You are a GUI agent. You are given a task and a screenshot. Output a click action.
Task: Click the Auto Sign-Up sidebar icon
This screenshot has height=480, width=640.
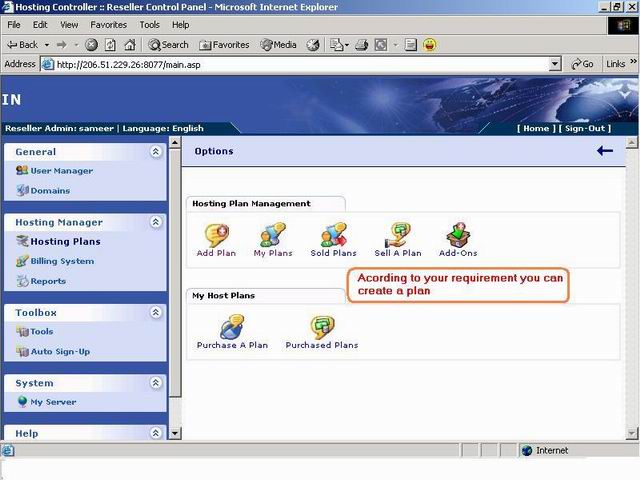(22, 351)
